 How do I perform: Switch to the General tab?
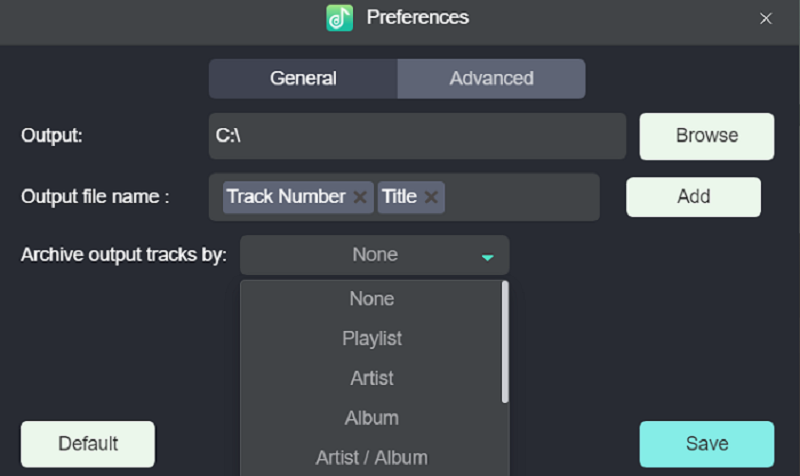click(x=303, y=78)
